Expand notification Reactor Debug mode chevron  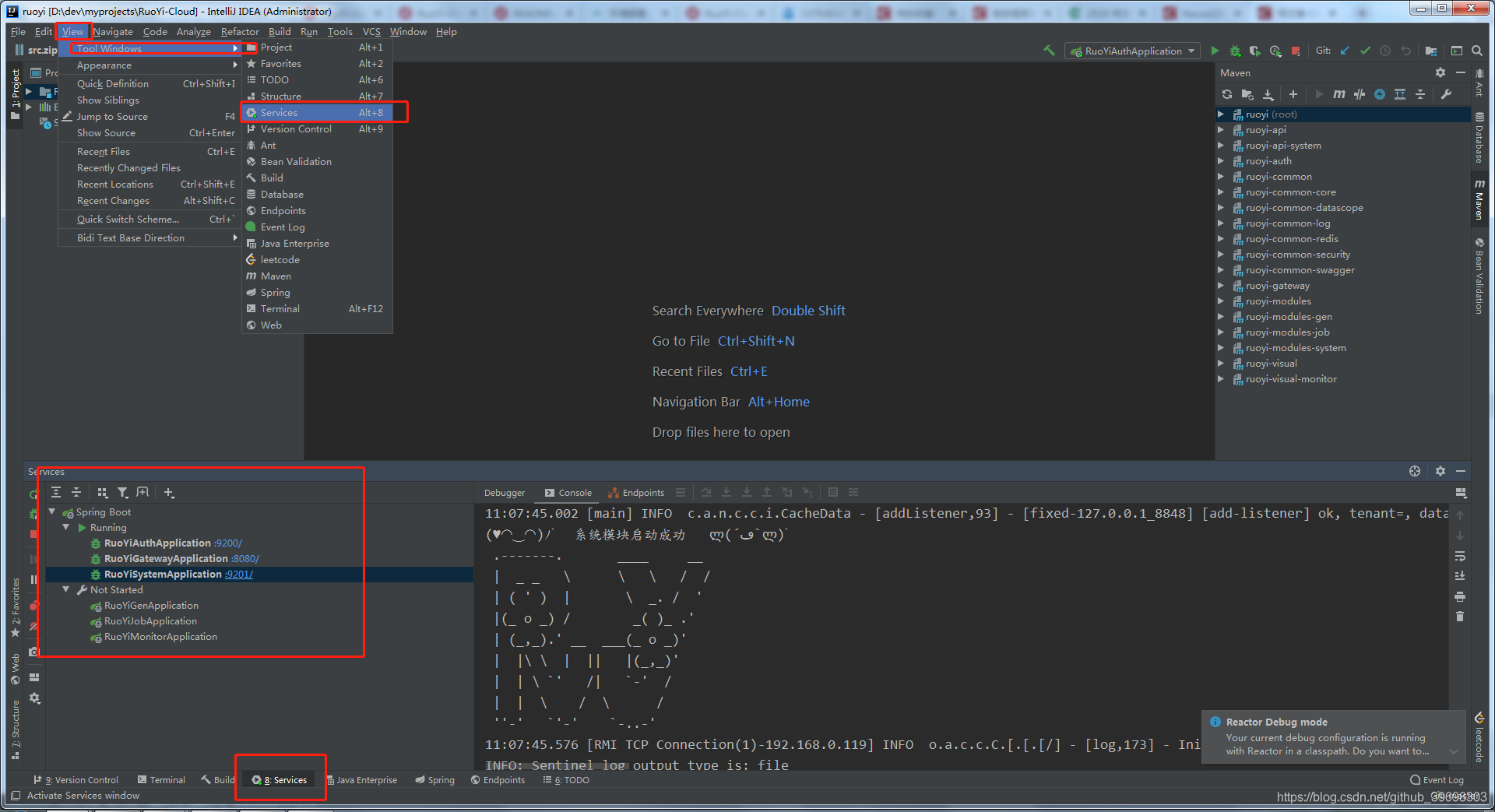1453,751
